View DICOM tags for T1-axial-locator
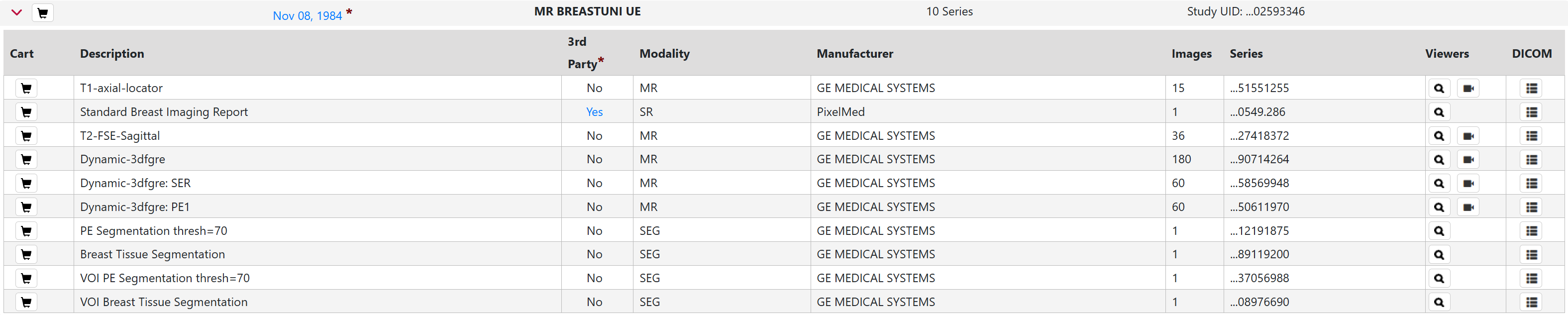 (x=1532, y=89)
